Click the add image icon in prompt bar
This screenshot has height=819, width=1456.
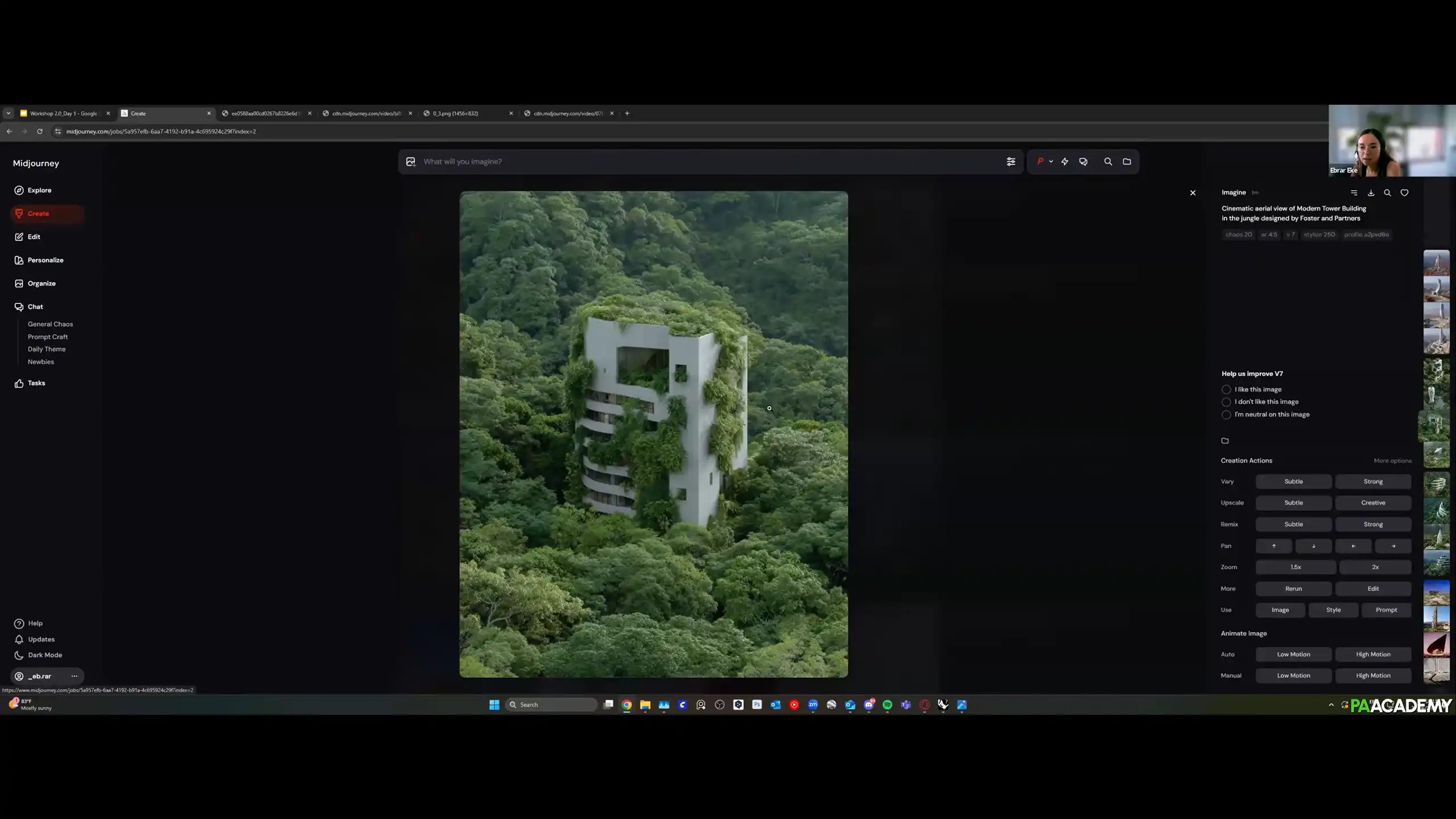pyautogui.click(x=410, y=162)
